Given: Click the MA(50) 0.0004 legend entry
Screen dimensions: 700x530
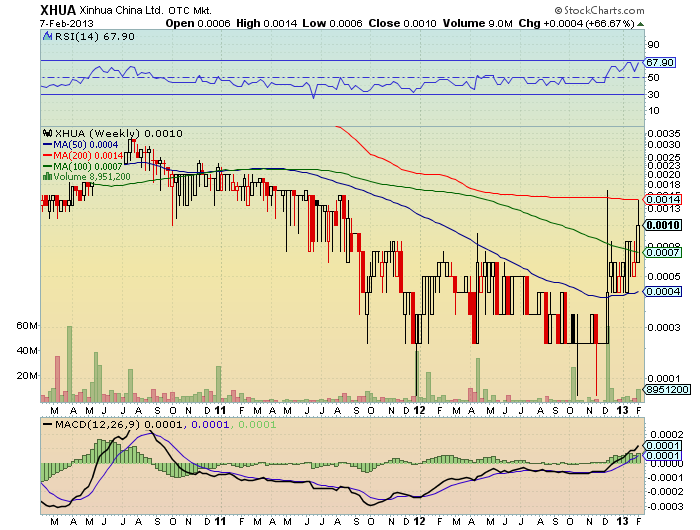Looking at the screenshot, I should [81, 145].
